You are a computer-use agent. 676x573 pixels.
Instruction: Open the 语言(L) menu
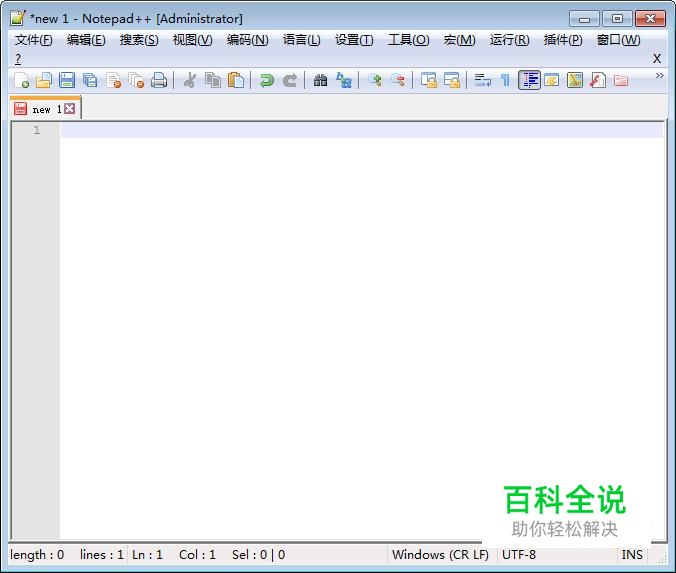301,40
